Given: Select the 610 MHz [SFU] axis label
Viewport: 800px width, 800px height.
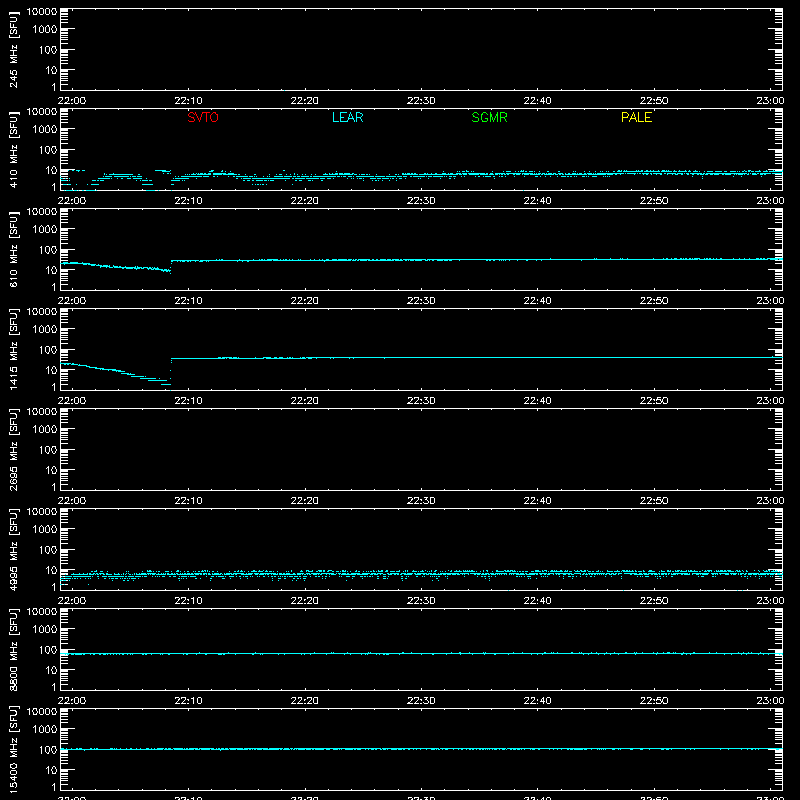Looking at the screenshot, I should tap(14, 249).
